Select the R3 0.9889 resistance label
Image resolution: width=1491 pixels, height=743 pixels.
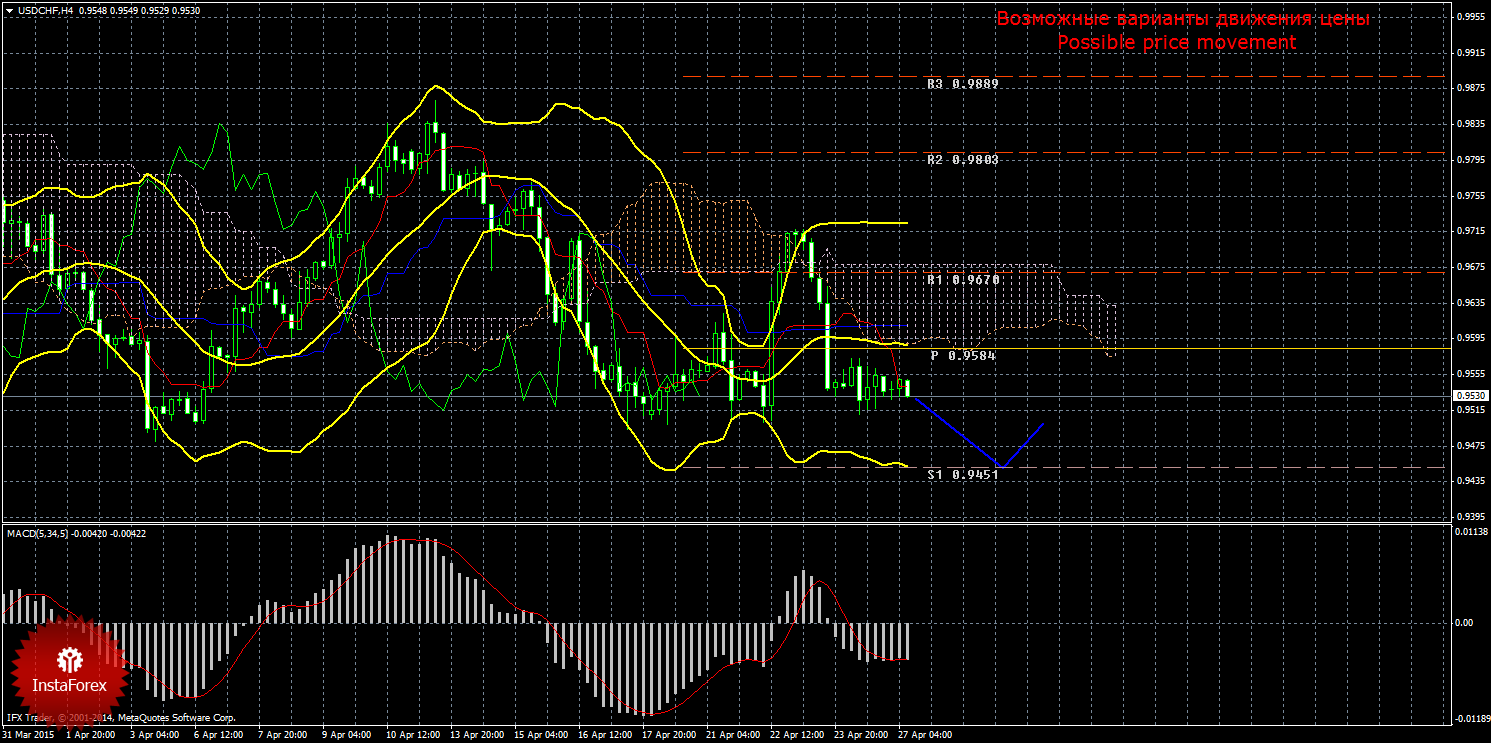pos(963,85)
